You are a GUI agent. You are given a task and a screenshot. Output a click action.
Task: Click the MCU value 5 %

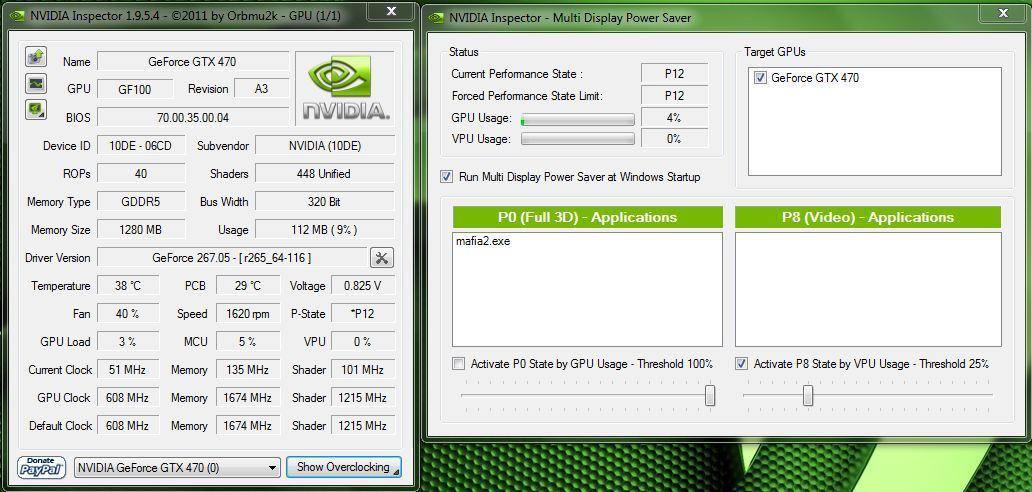coord(248,341)
